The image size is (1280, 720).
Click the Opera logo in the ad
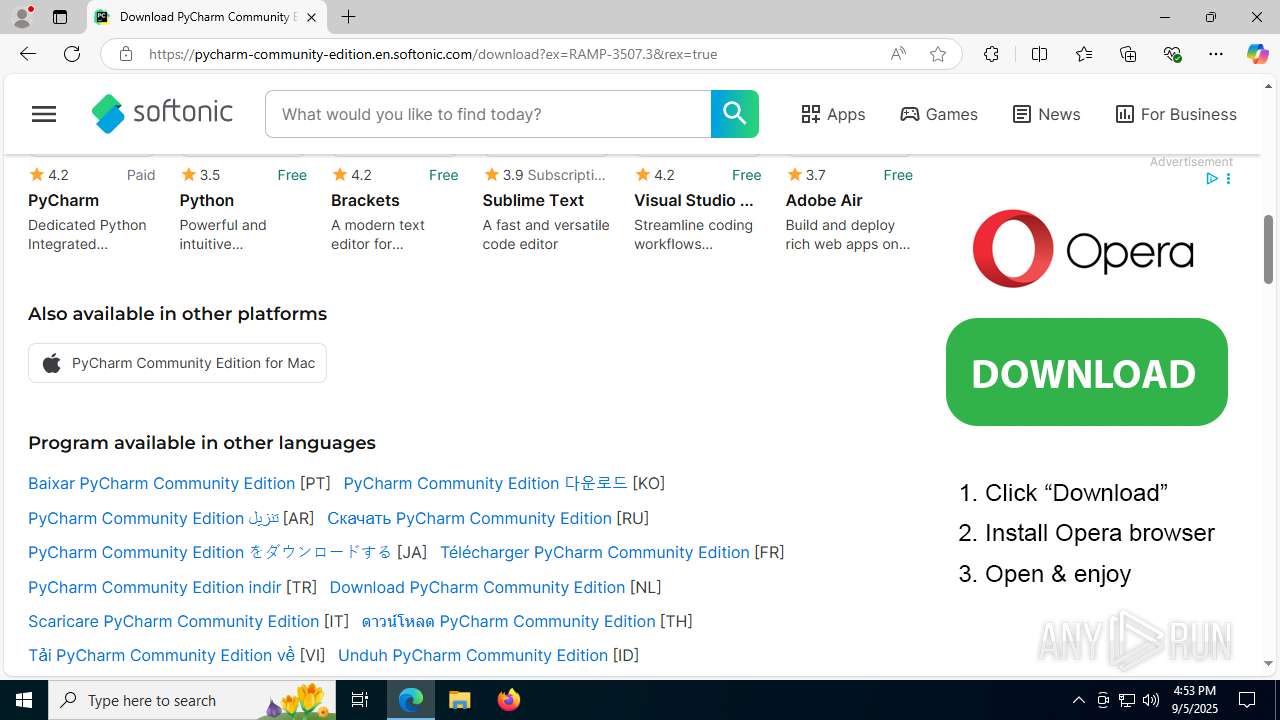(1083, 248)
